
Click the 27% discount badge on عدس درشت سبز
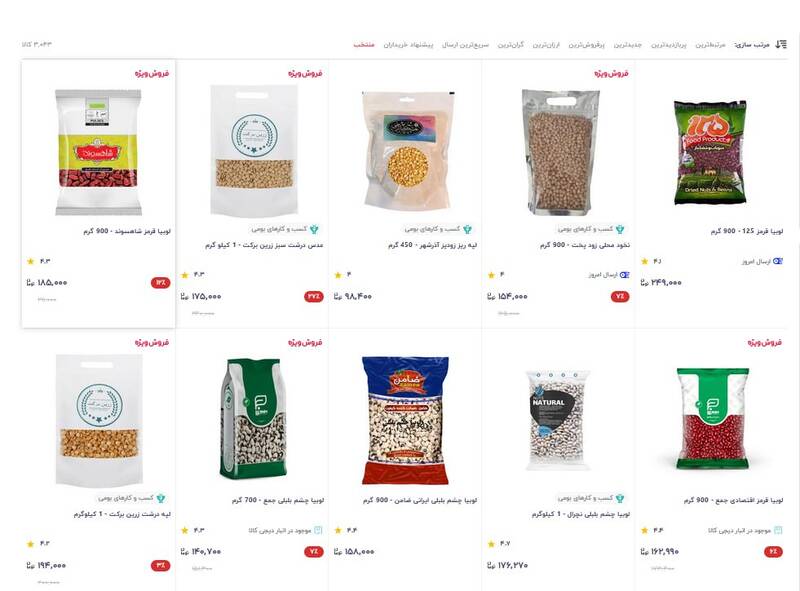pyautogui.click(x=314, y=297)
